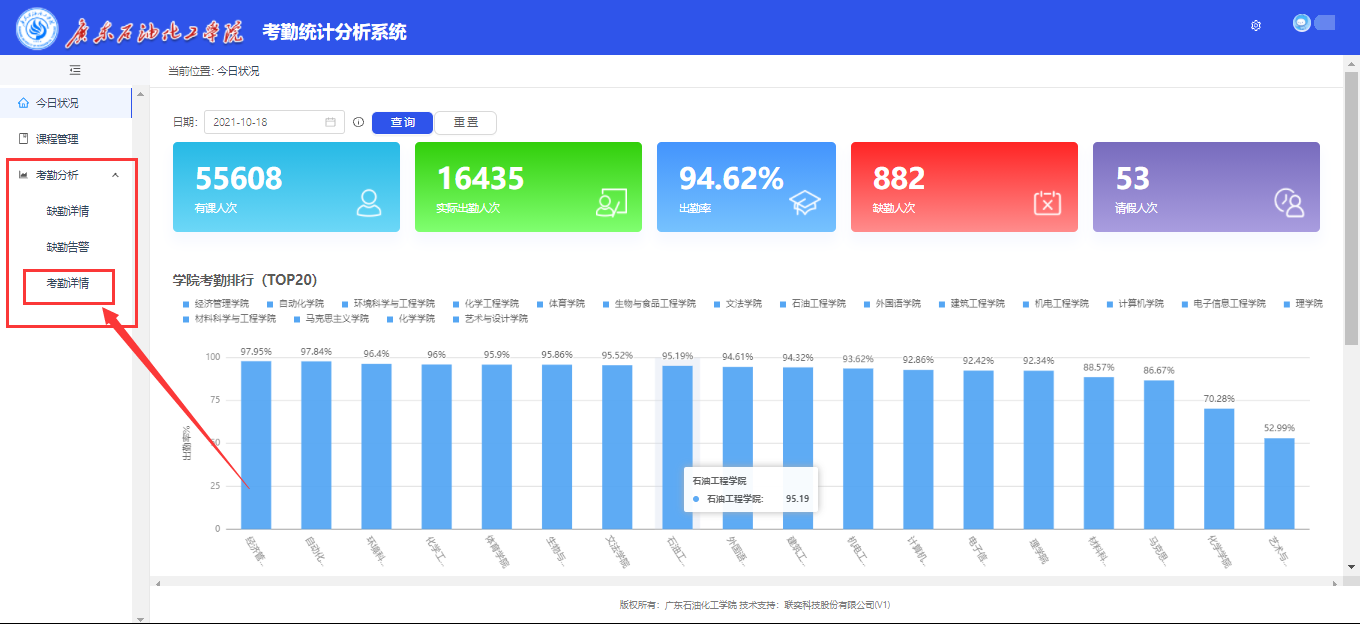Viewport: 1360px width, 624px height.
Task: Click the user avatar icon
Action: pos(1302,23)
